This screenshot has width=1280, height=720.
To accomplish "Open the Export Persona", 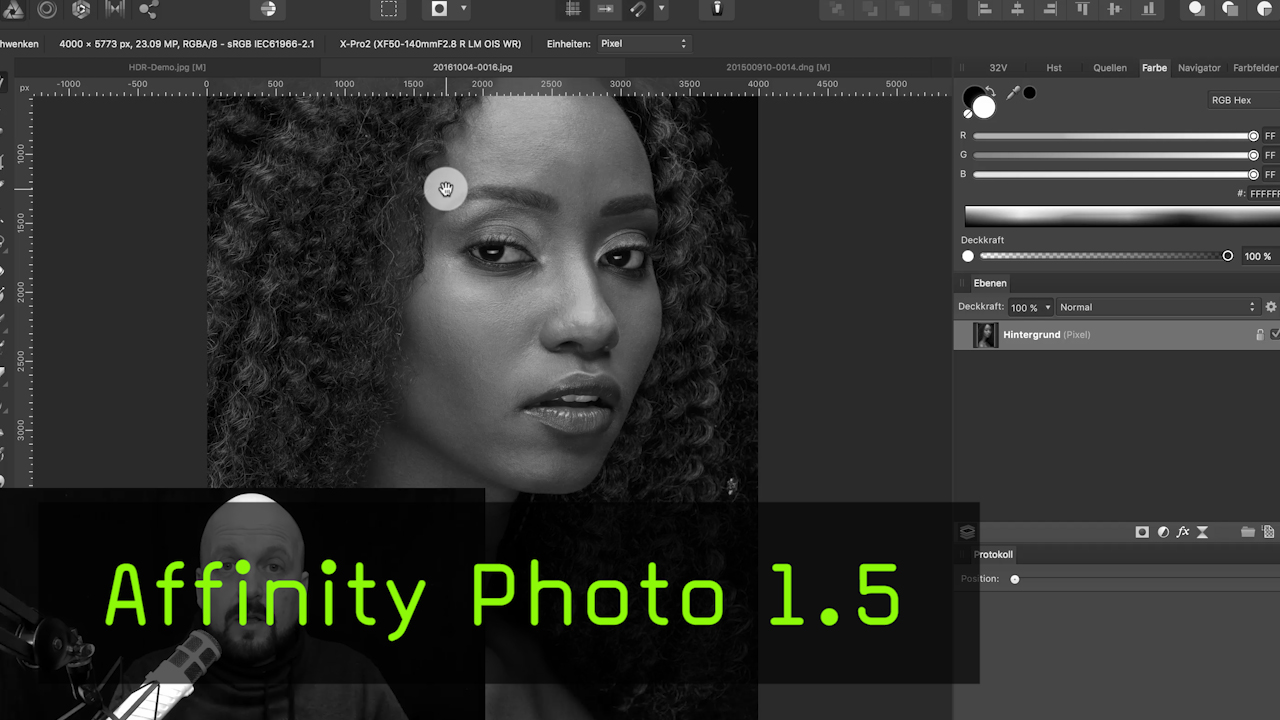I will coord(148,9).
